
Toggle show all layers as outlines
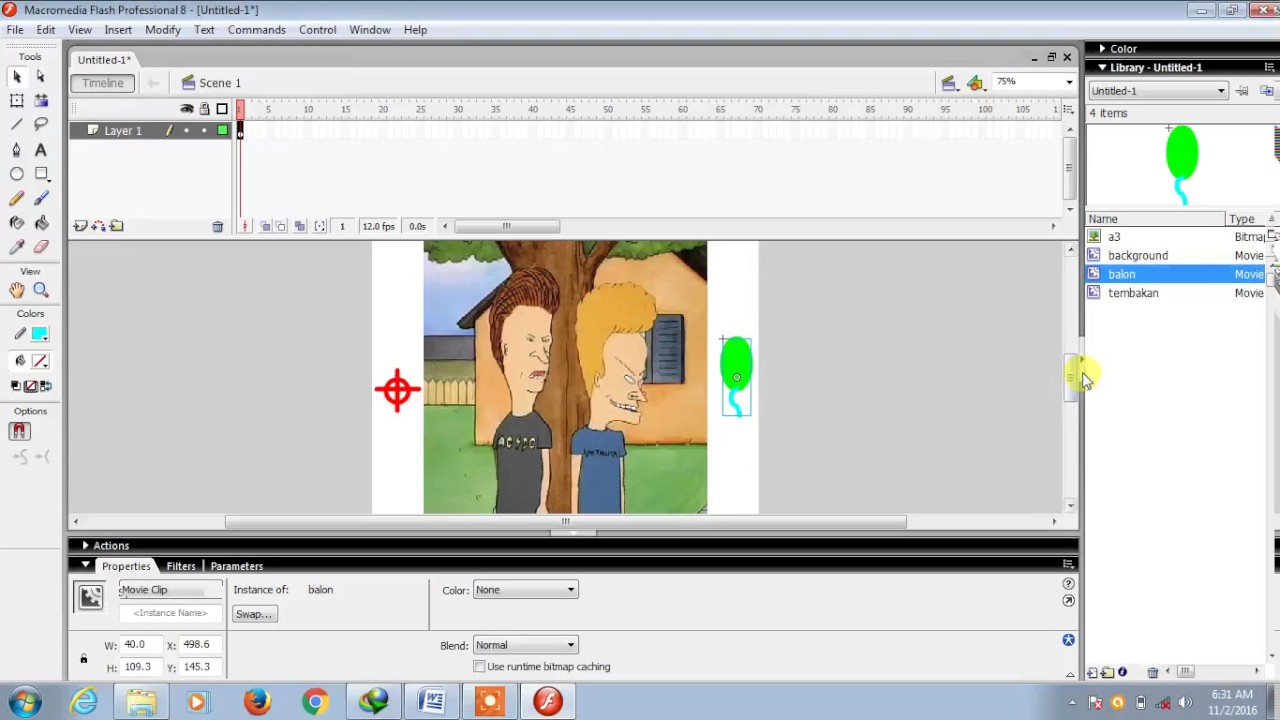pyautogui.click(x=222, y=109)
